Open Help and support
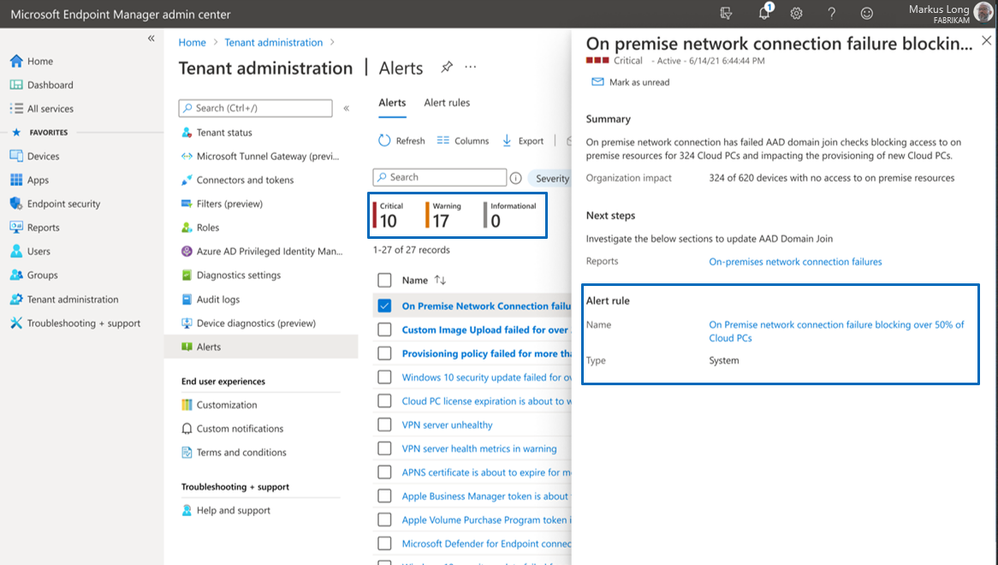 click(226, 510)
